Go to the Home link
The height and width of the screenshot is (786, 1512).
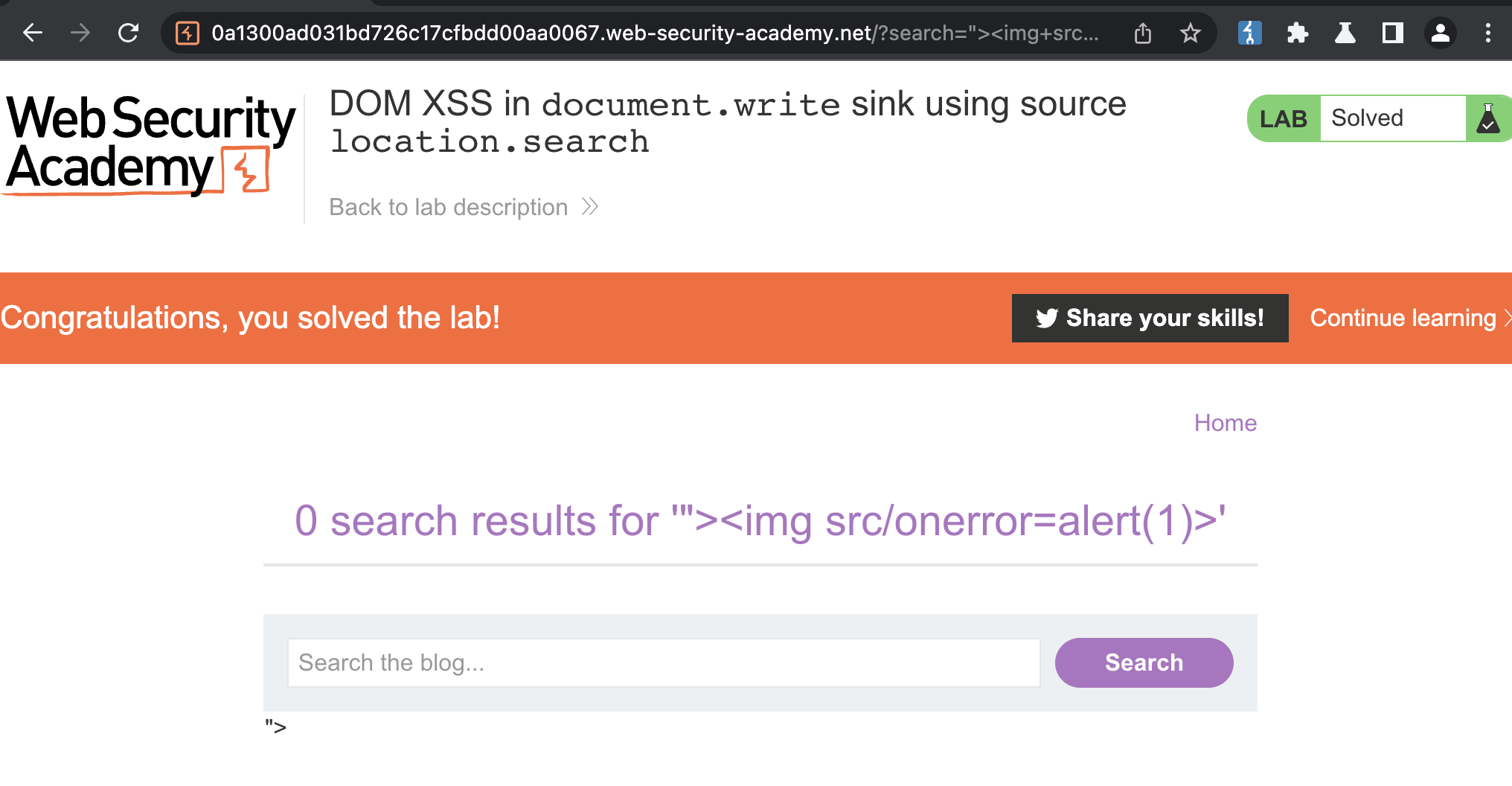tap(1225, 423)
